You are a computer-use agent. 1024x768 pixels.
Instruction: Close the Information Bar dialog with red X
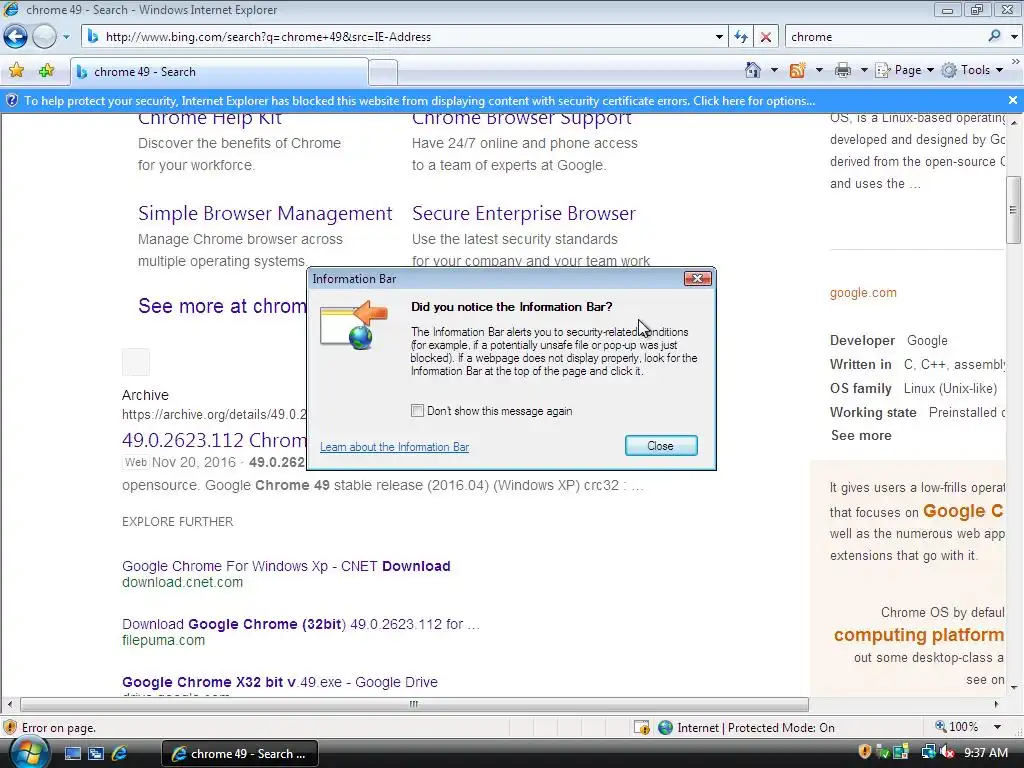pos(697,279)
